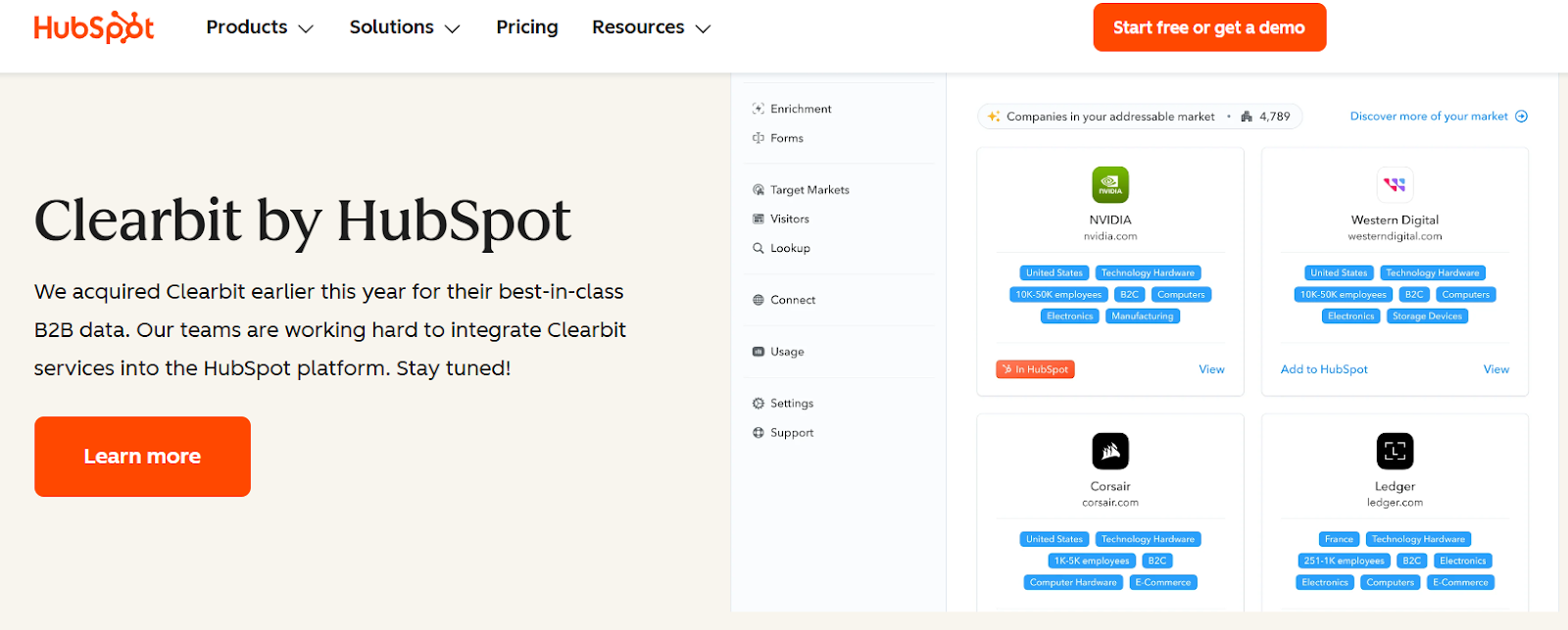Click the Ledger company logo icon
The width and height of the screenshot is (1568, 630).
click(1395, 452)
